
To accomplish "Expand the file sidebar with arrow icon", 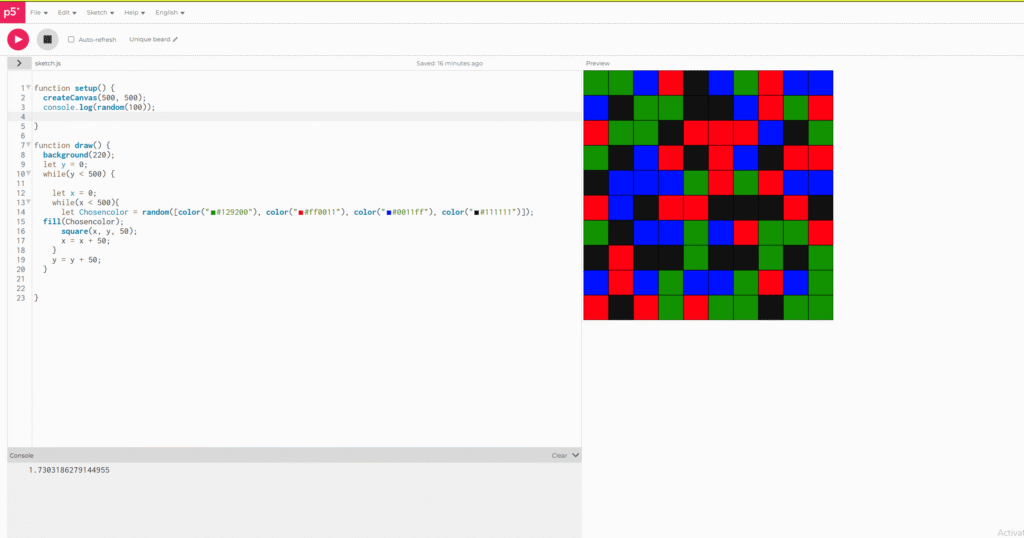I will [19, 63].
